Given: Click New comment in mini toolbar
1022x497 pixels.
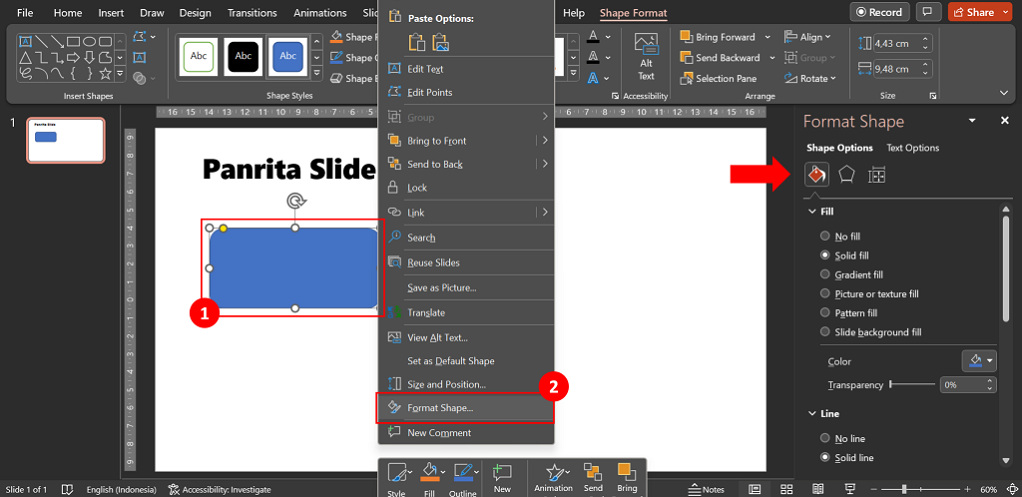Looking at the screenshot, I should point(503,479).
